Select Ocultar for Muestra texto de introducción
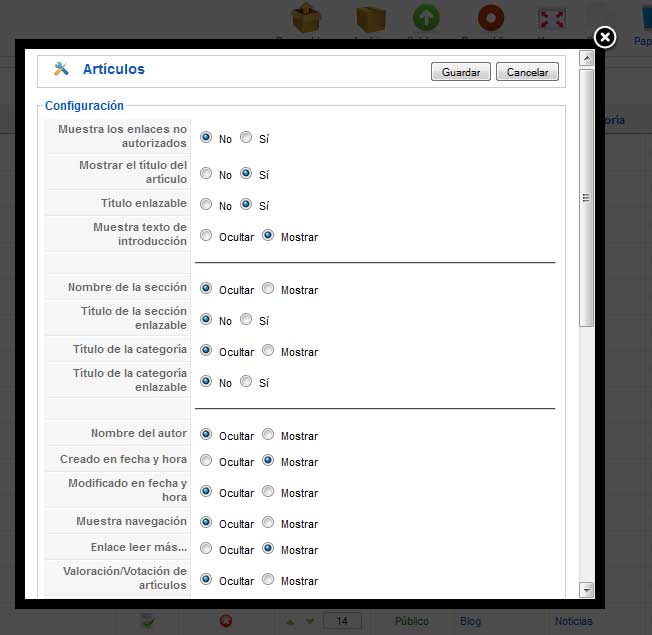Viewport: 652px width, 635px height. point(206,235)
